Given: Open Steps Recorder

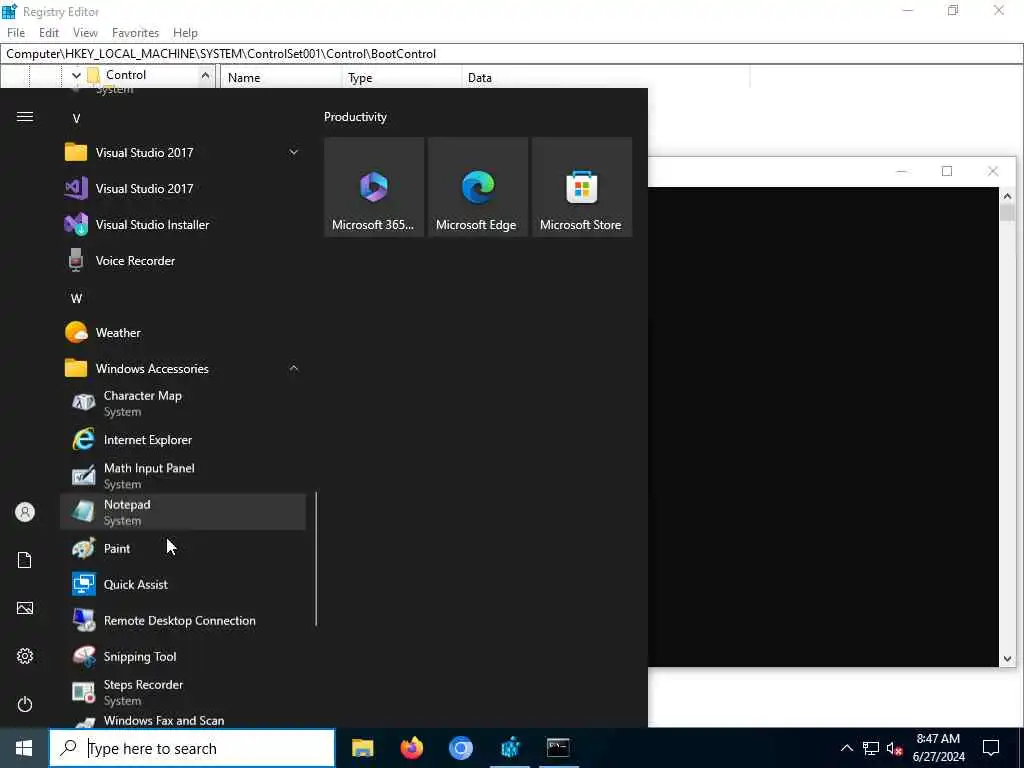Looking at the screenshot, I should coord(183,692).
